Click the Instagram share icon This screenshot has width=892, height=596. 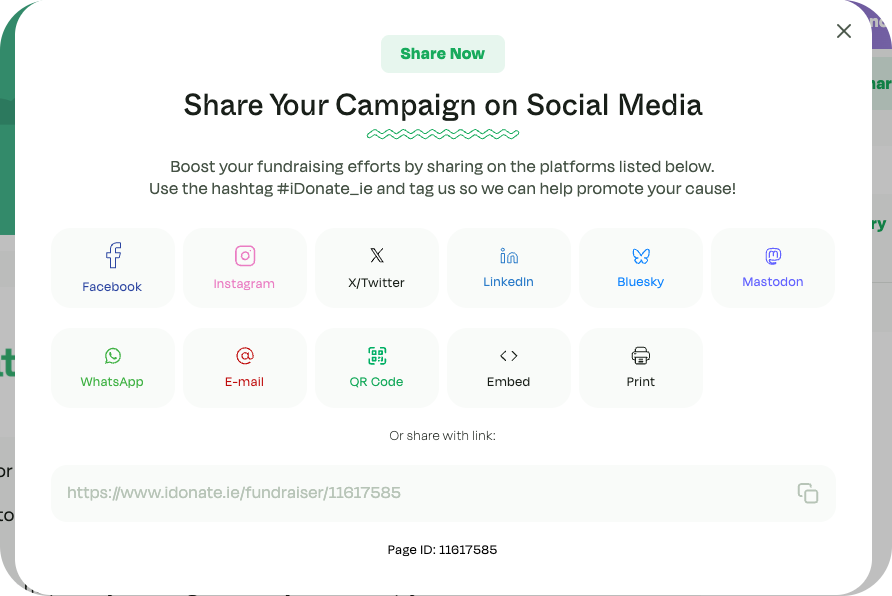point(245,256)
